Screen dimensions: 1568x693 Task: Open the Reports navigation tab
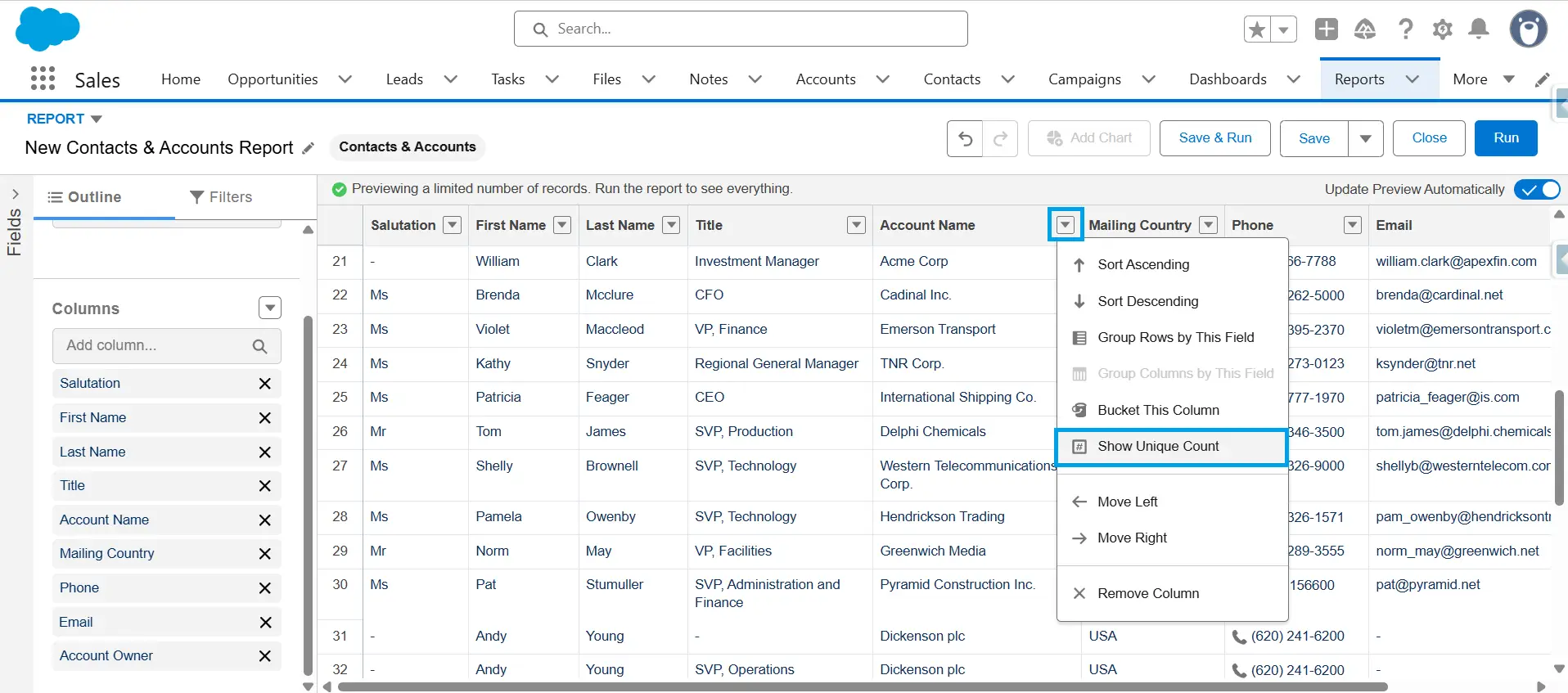pyautogui.click(x=1359, y=79)
